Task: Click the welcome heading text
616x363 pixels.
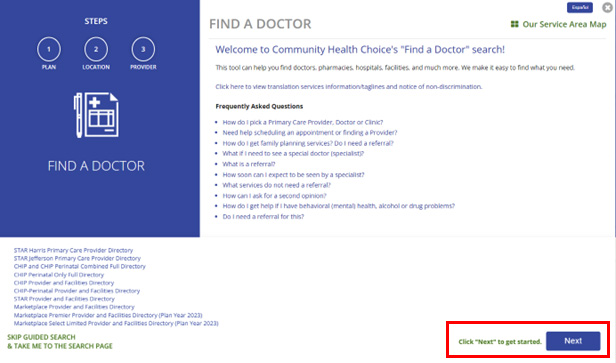Action: pyautogui.click(x=360, y=50)
